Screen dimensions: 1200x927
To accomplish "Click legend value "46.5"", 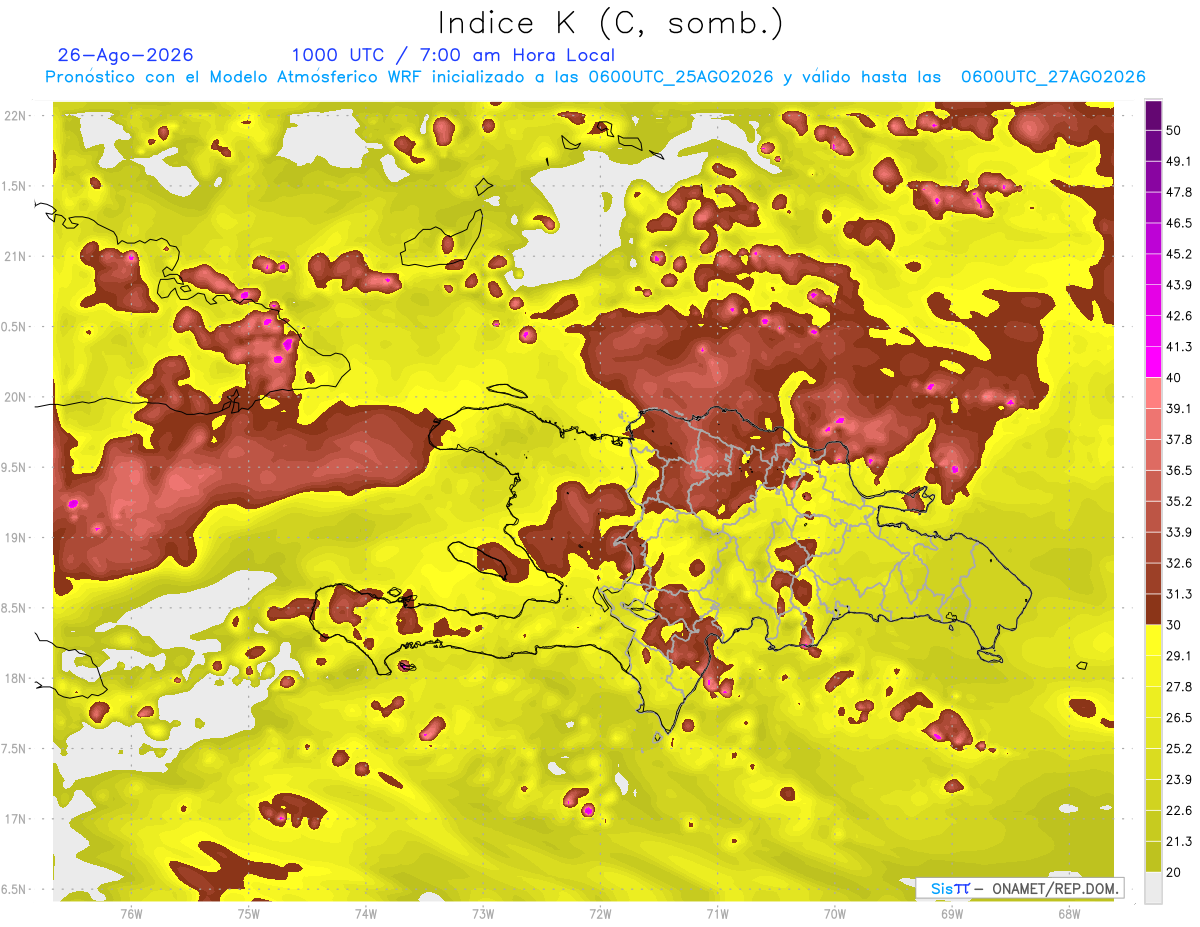I will pyautogui.click(x=1180, y=223).
